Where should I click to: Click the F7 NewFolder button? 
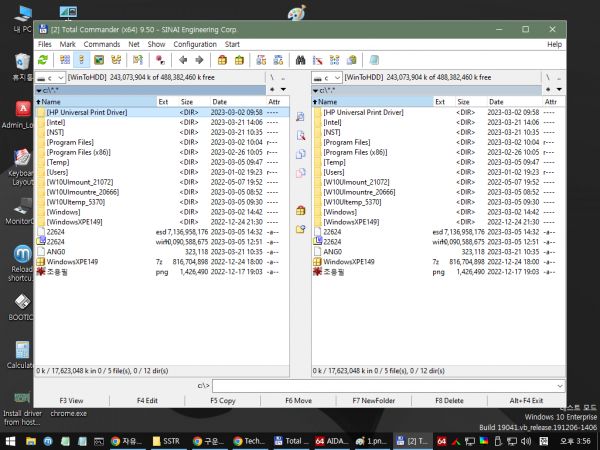tap(373, 401)
